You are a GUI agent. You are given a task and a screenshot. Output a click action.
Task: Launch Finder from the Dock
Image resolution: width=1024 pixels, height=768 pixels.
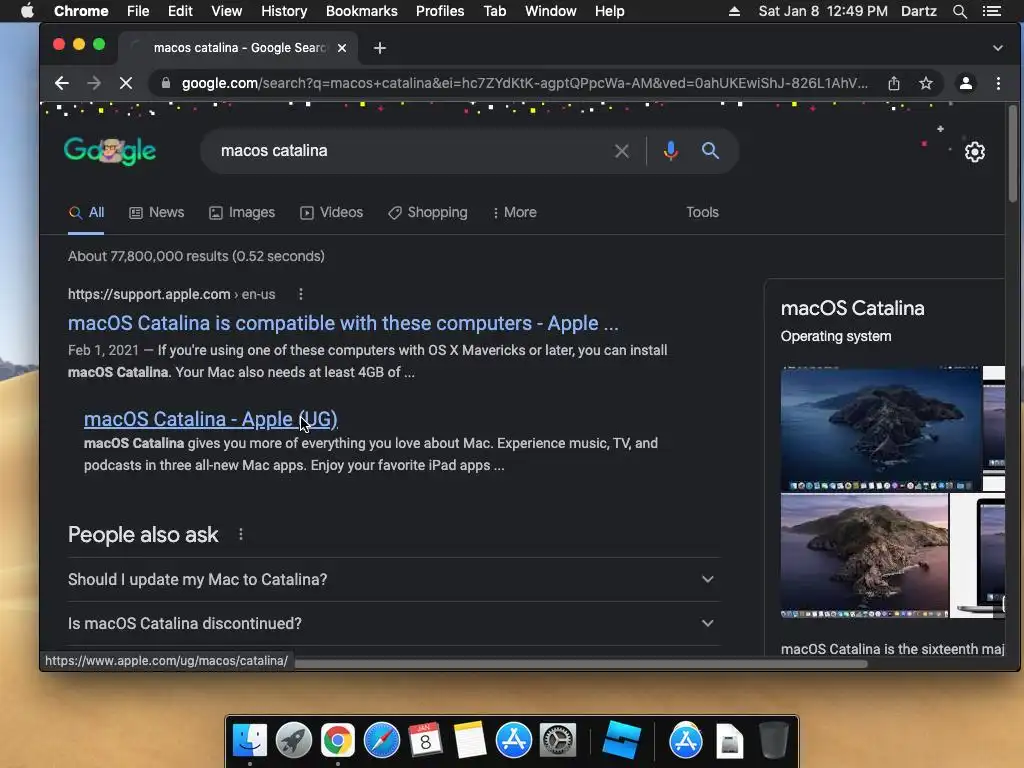click(250, 741)
